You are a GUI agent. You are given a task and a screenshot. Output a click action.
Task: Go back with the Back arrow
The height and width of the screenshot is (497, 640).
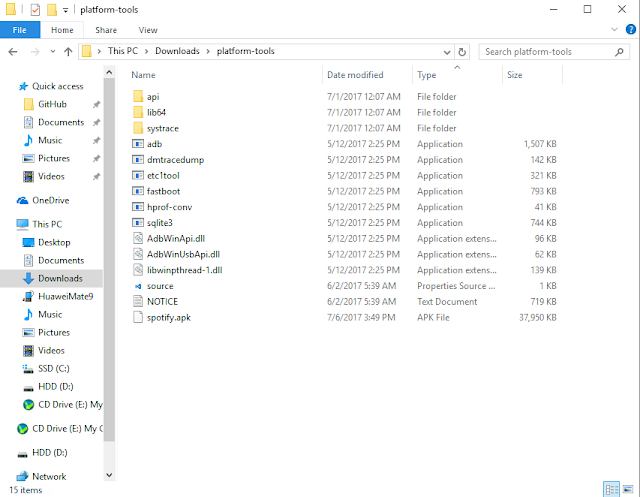[x=13, y=52]
